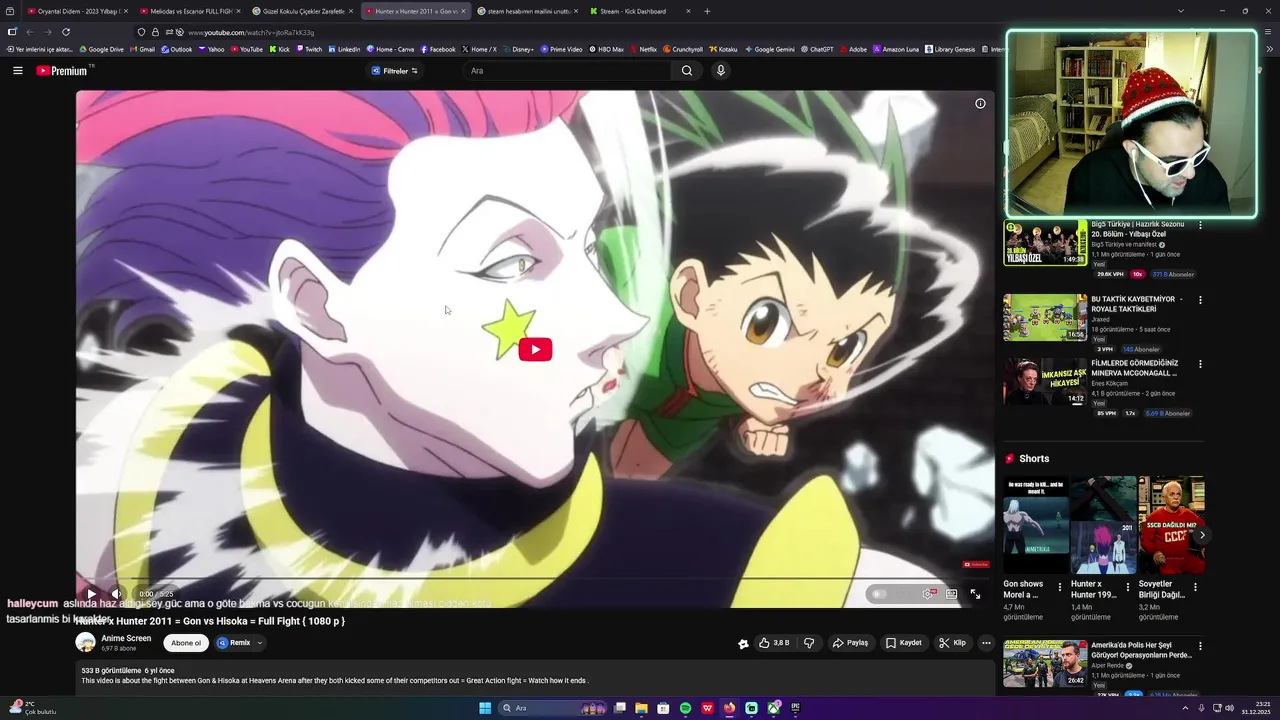Expand the video description box
This screenshot has width=1280, height=720.
[x=535, y=676]
